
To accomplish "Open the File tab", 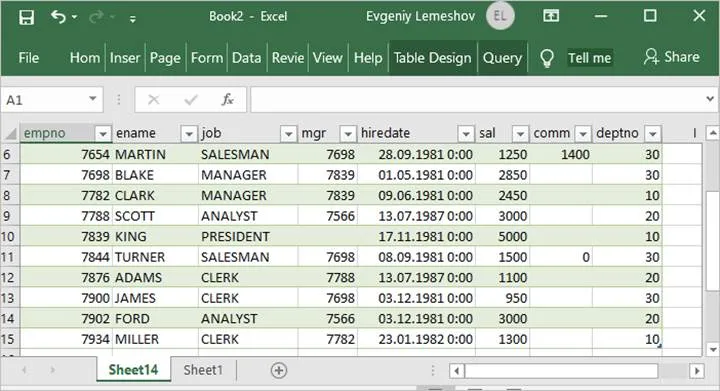I will pyautogui.click(x=28, y=58).
